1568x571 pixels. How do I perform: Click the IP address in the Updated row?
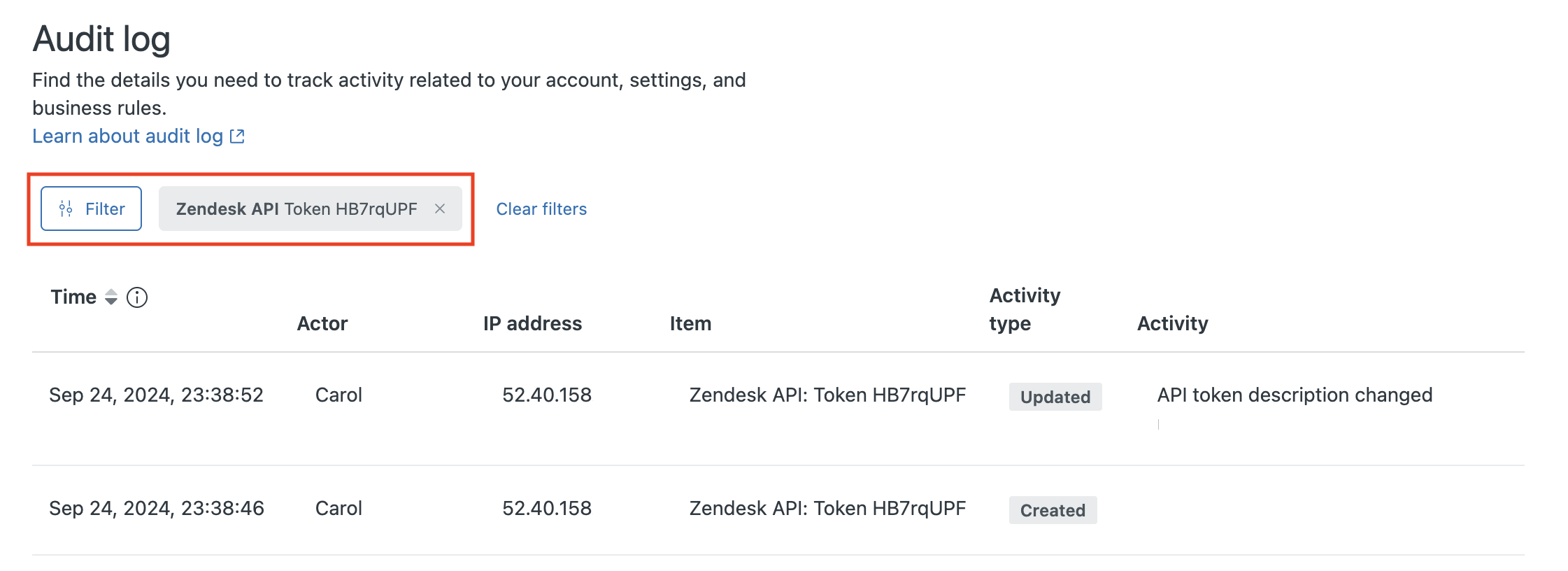pos(547,395)
